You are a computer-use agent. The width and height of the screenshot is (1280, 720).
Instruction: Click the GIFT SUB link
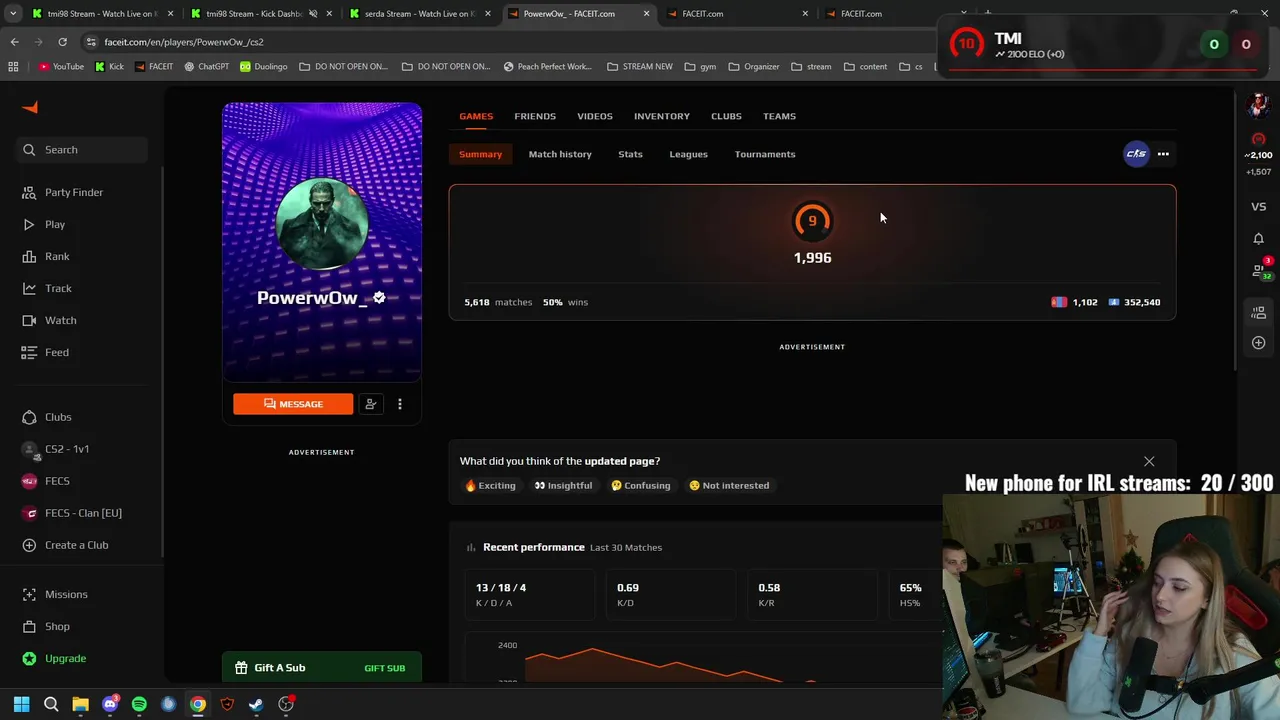coord(385,668)
